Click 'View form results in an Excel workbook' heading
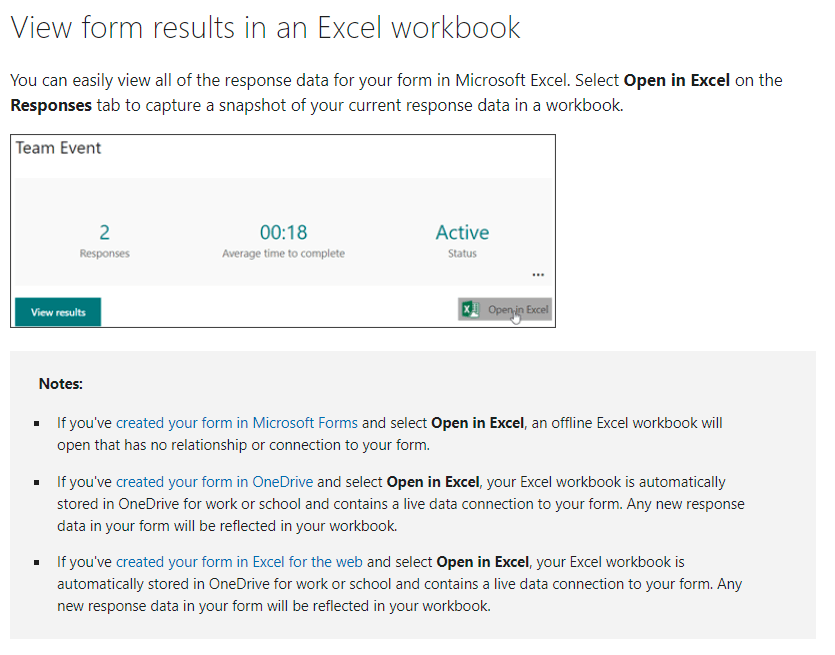The image size is (835, 655). [x=265, y=28]
